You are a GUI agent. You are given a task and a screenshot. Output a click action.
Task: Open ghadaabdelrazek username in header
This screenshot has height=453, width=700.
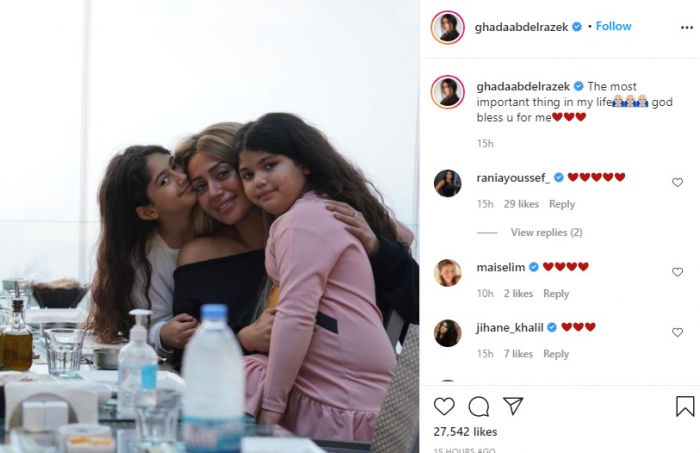click(x=521, y=27)
